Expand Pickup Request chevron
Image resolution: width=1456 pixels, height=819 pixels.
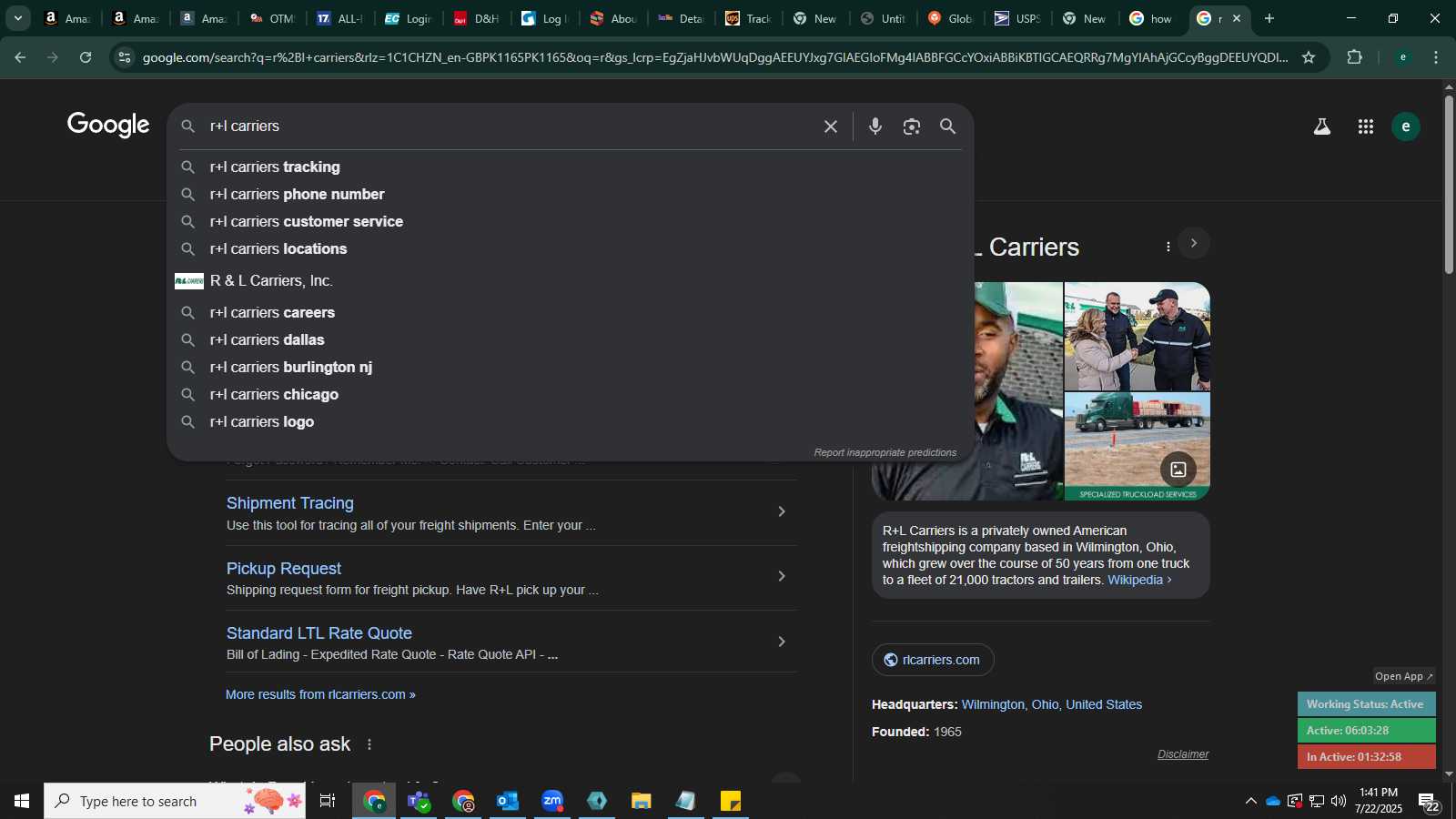tap(781, 576)
